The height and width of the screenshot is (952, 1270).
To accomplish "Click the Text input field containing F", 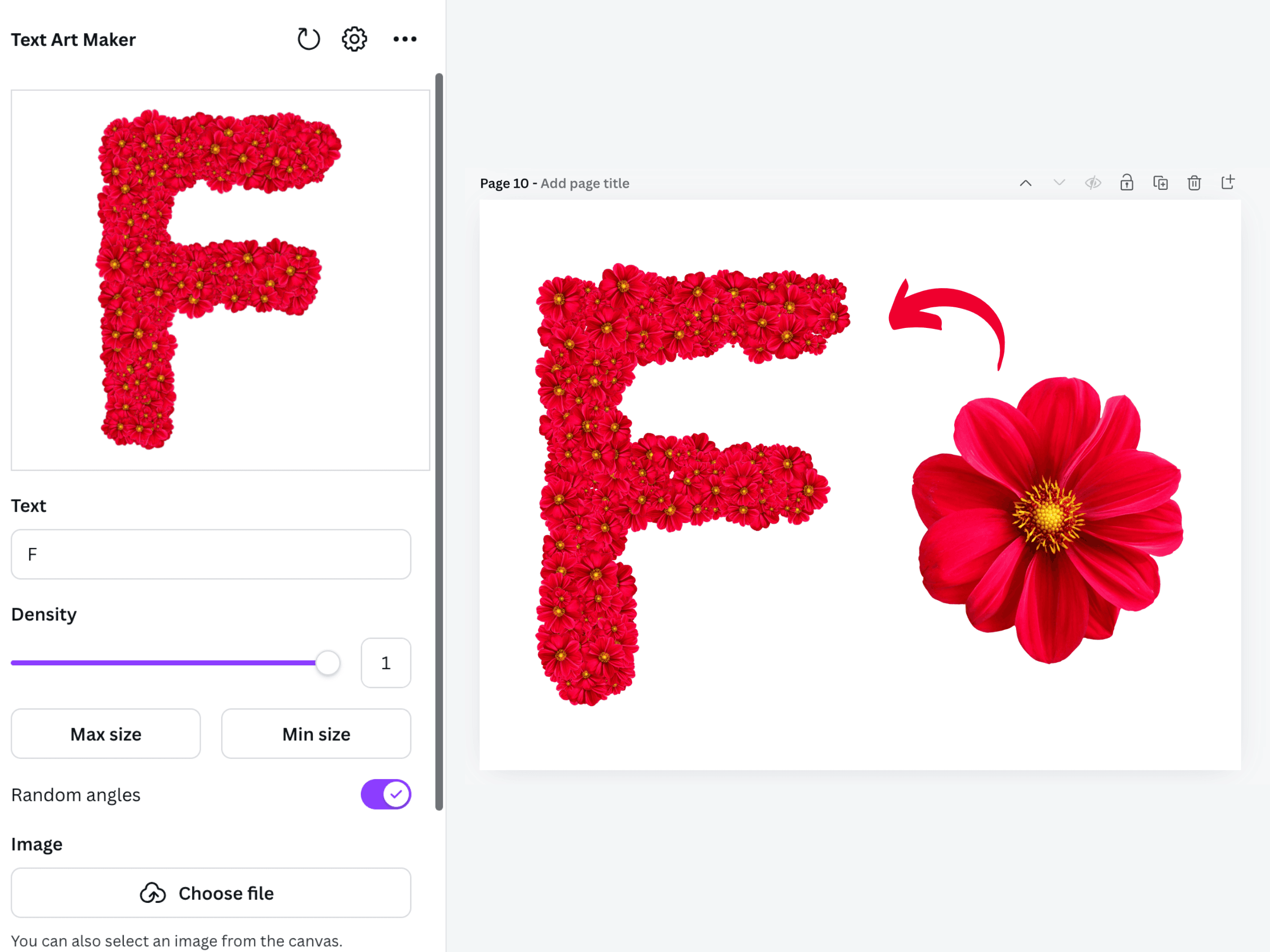I will tap(211, 554).
